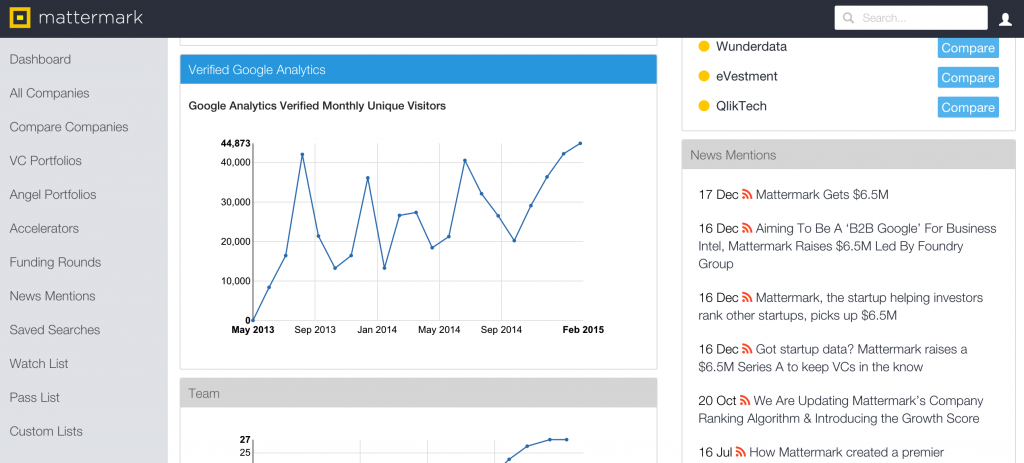This screenshot has height=463, width=1024.
Task: Click Verified Google Analytics panel header
Action: [419, 69]
